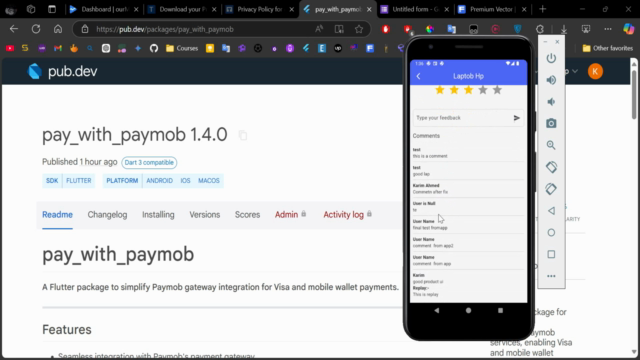Screen dimensions: 640x360
Task: Tap Android navigation back button on phone
Action: 436,311
